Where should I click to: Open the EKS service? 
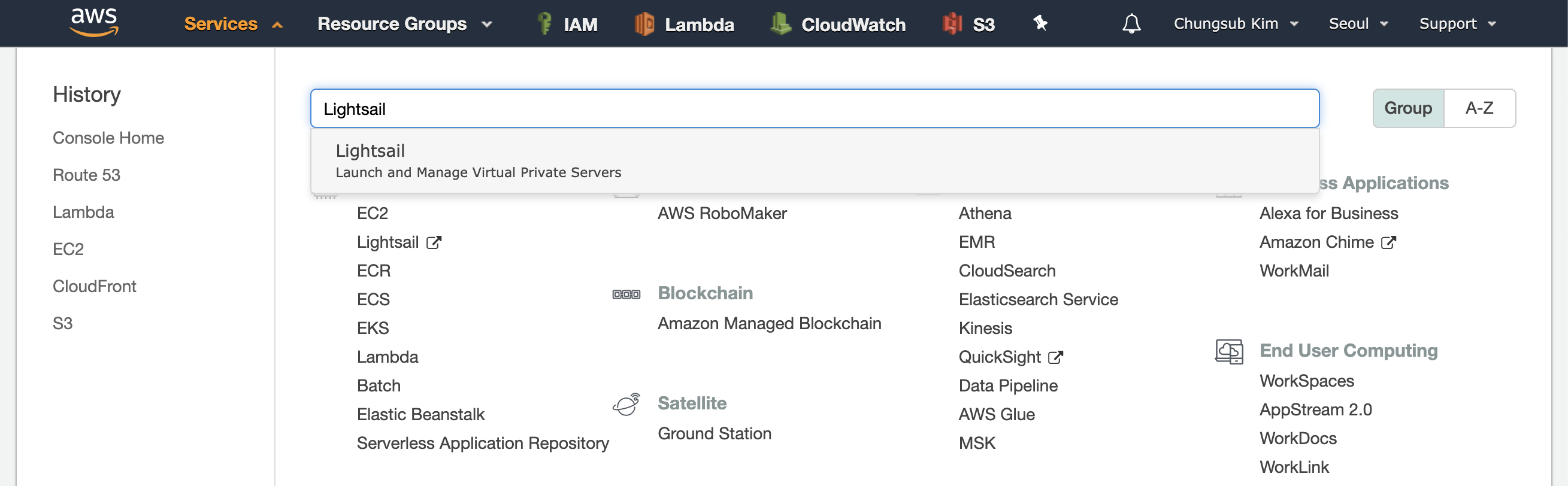373,328
